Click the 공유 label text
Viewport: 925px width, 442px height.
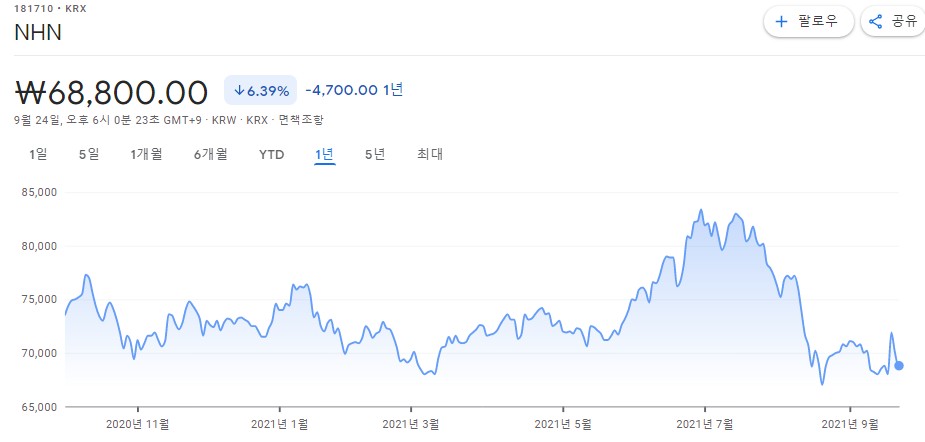coord(904,22)
